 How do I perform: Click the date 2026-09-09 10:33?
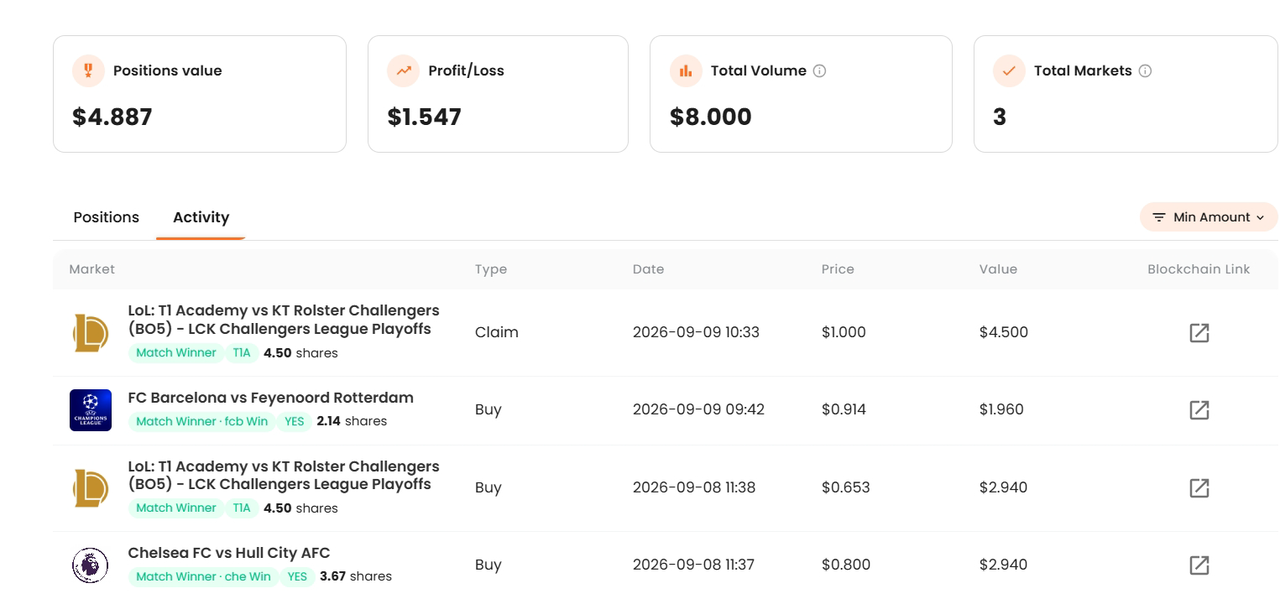pyautogui.click(x=697, y=332)
